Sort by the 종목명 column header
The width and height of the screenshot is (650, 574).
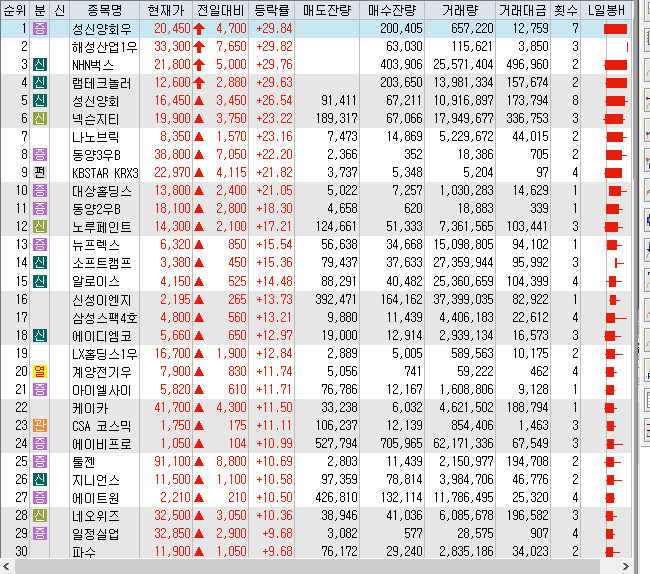coord(105,10)
